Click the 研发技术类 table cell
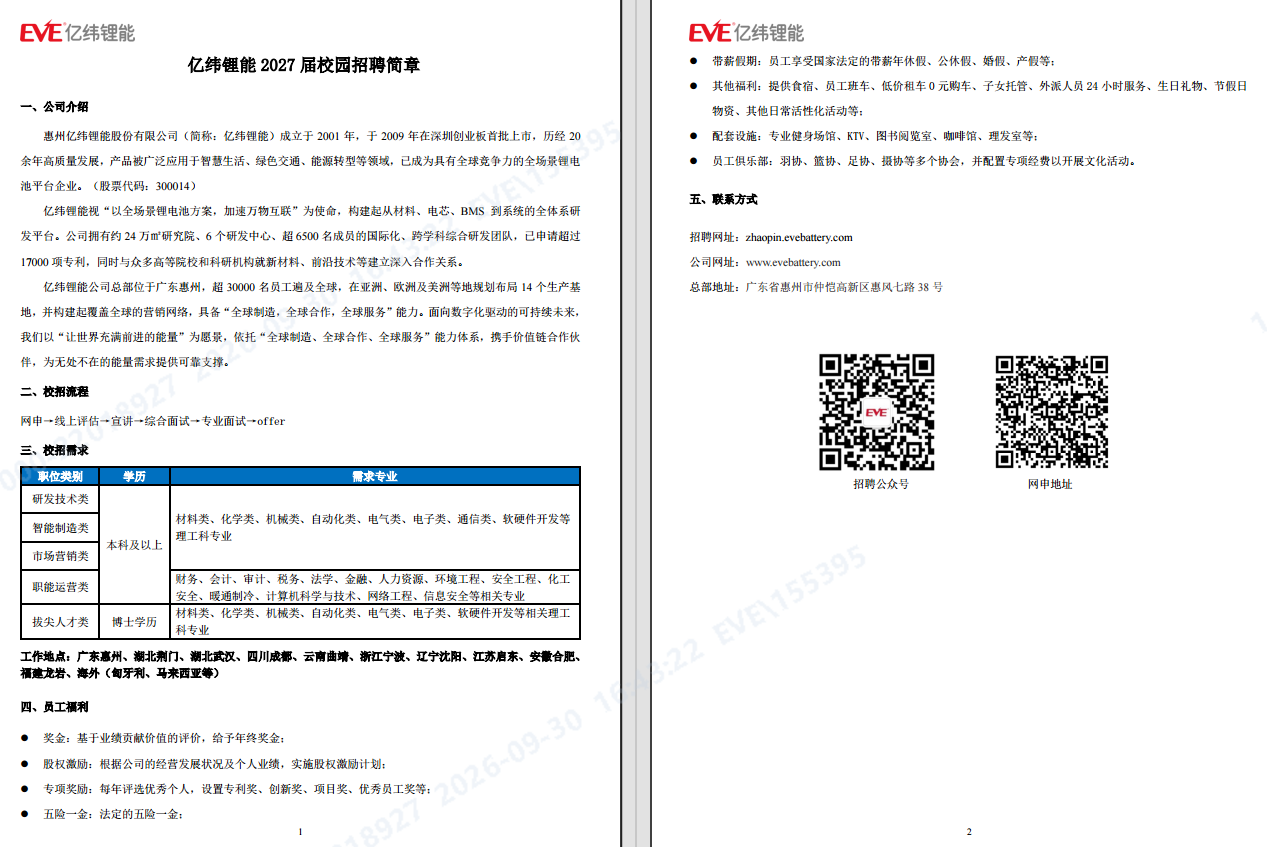 60,499
